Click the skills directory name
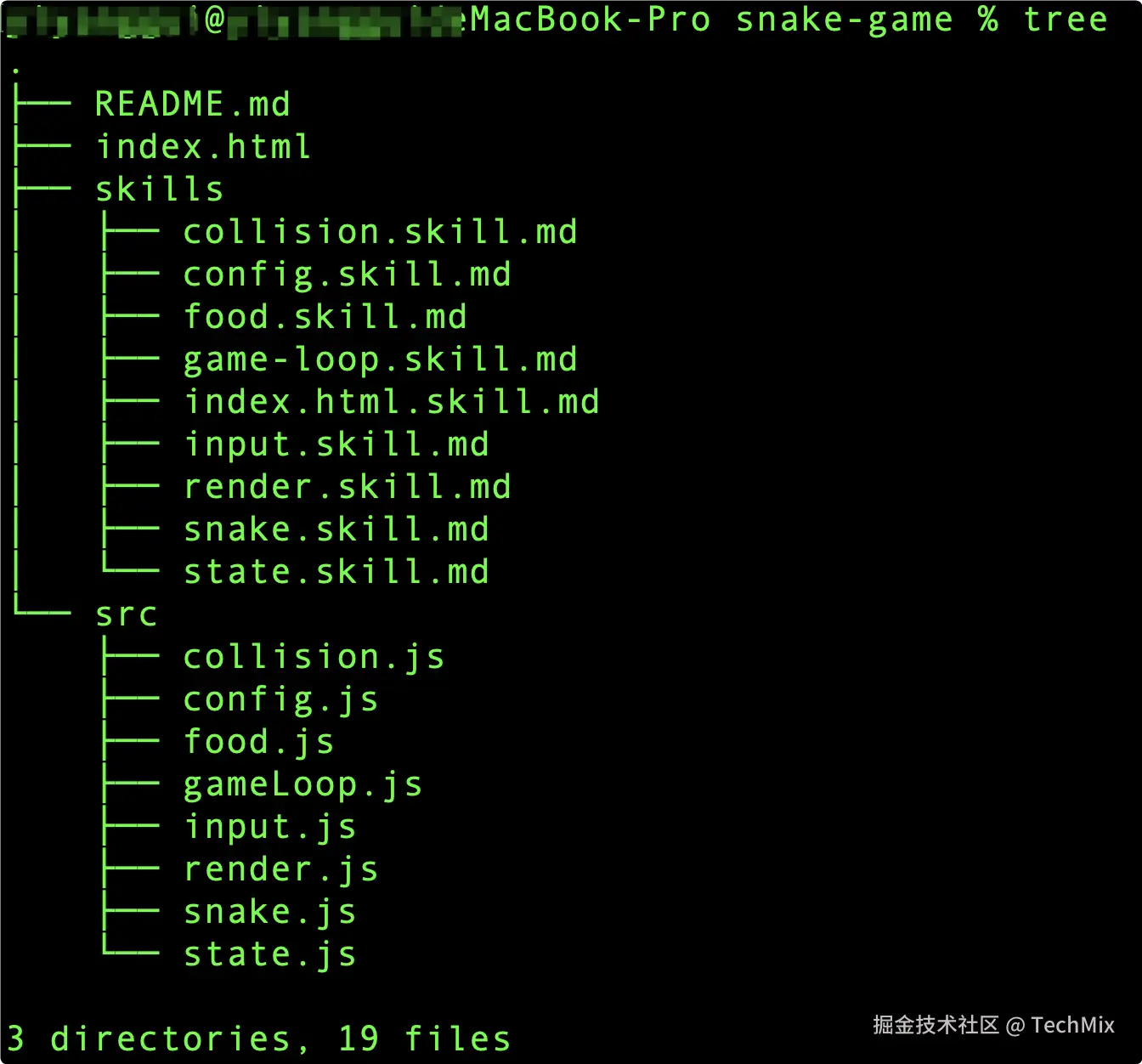The height and width of the screenshot is (1064, 1142). click(160, 190)
